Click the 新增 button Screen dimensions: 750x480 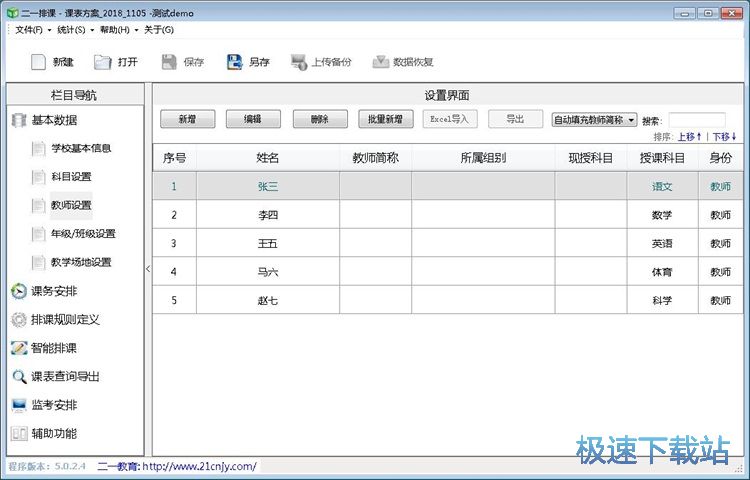pyautogui.click(x=188, y=119)
